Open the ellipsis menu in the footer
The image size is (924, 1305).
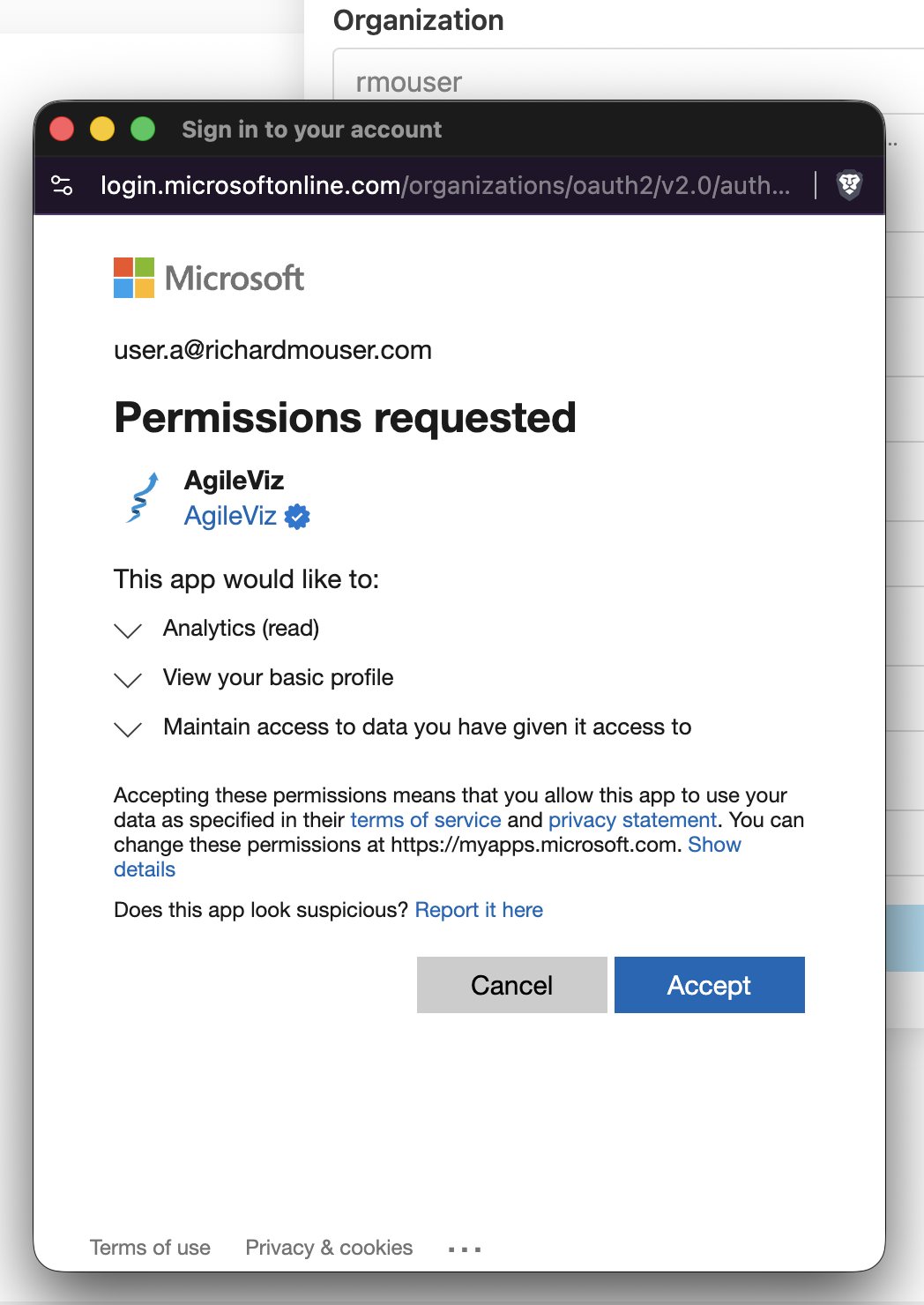[x=464, y=1247]
